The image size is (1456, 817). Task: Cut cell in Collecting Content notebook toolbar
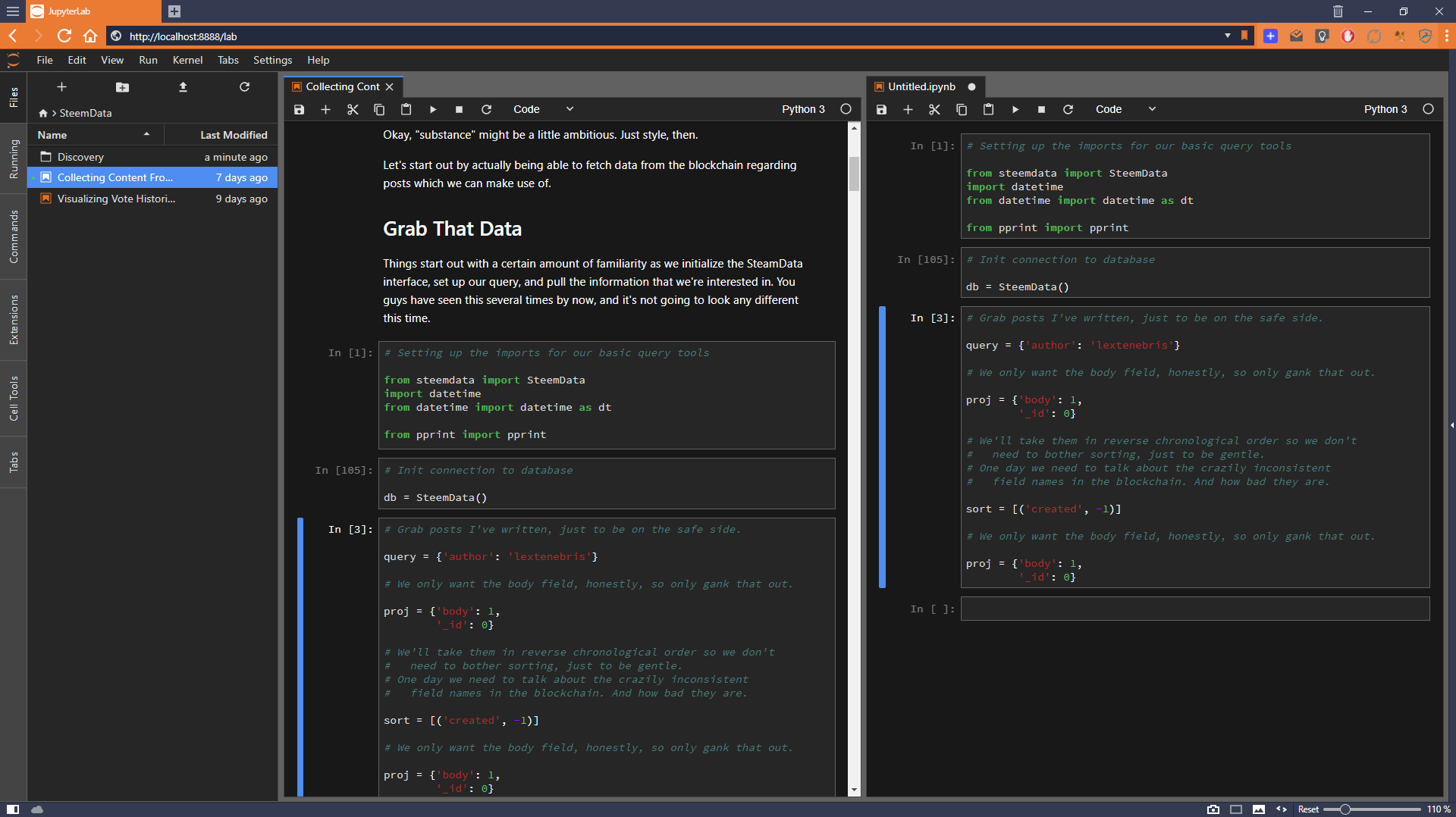(x=353, y=109)
